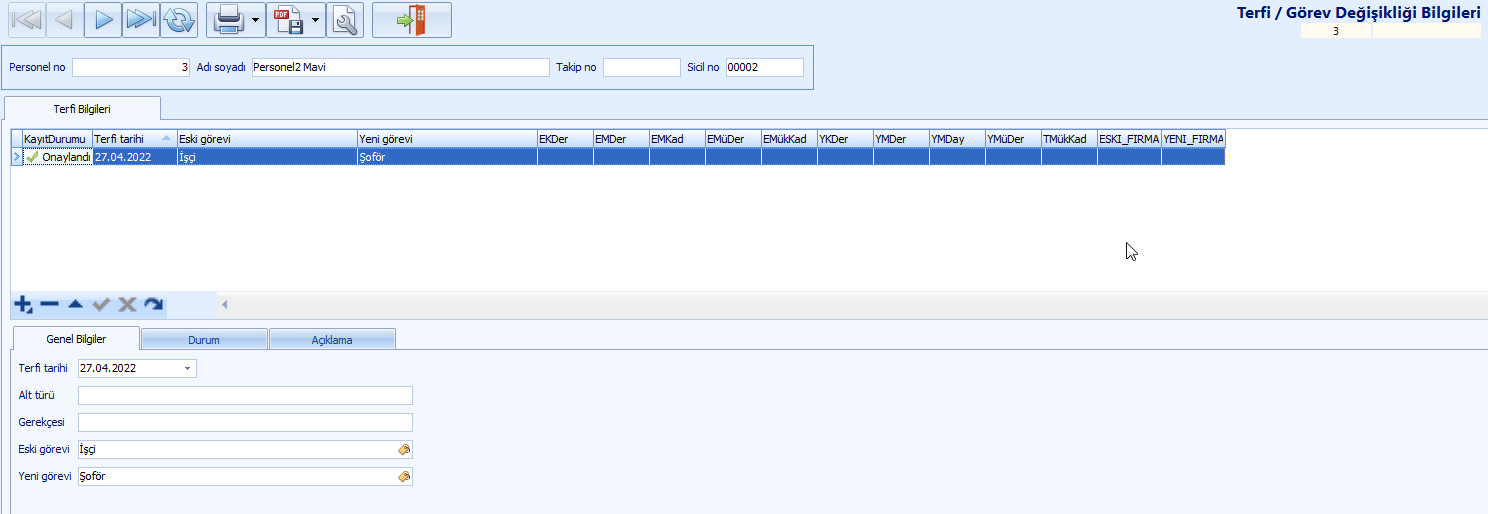The width and height of the screenshot is (1488, 514).
Task: Save as PDF icon
Action: [x=289, y=20]
